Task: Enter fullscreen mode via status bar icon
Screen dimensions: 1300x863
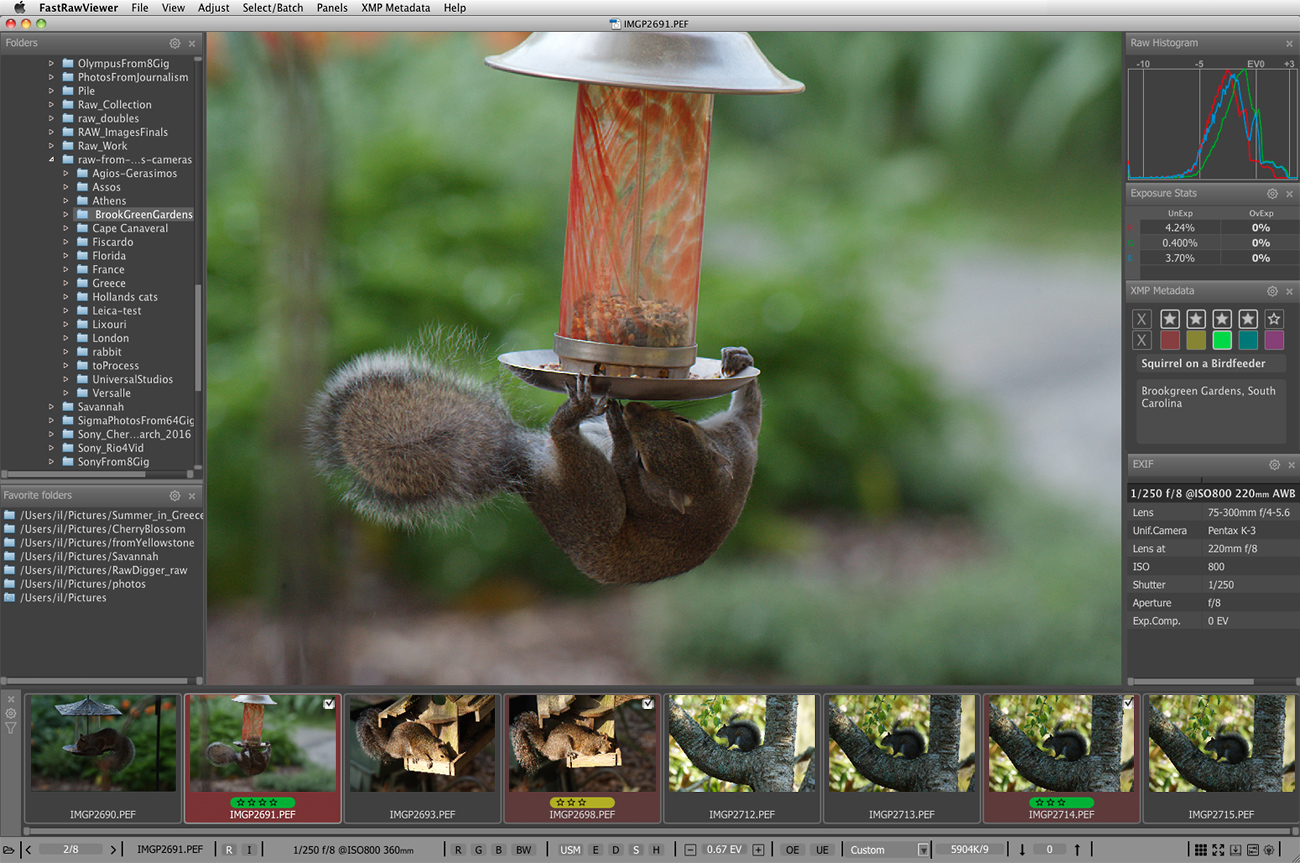Action: 1218,850
